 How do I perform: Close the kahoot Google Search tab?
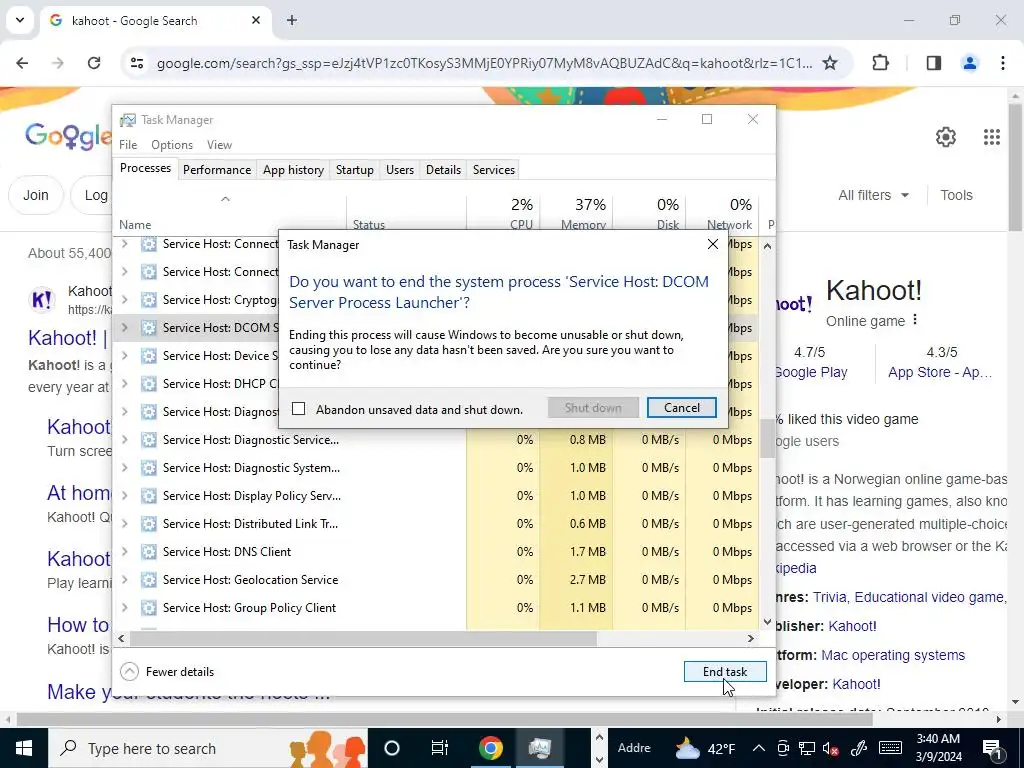pos(256,20)
